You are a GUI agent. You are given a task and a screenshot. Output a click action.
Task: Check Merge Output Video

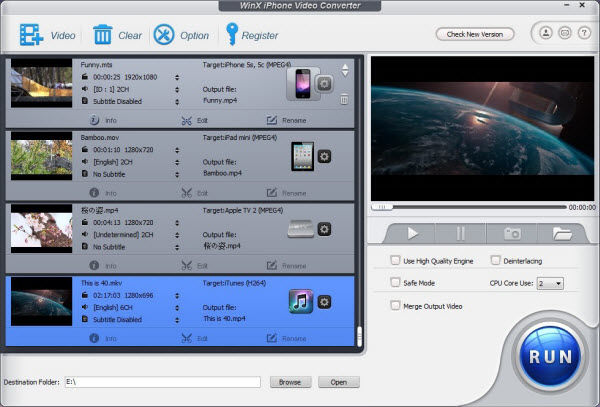[395, 305]
